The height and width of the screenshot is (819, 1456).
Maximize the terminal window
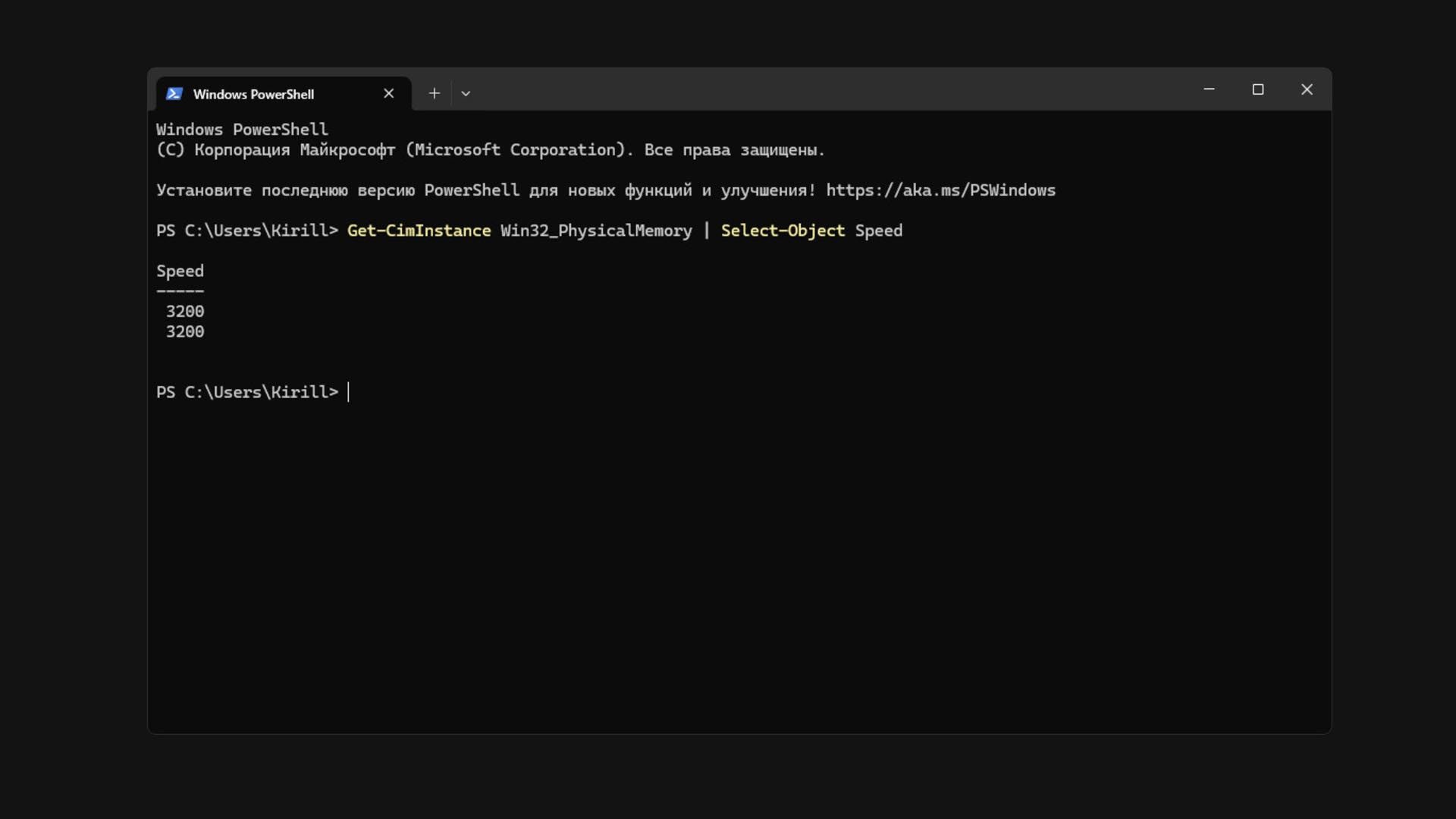point(1258,89)
